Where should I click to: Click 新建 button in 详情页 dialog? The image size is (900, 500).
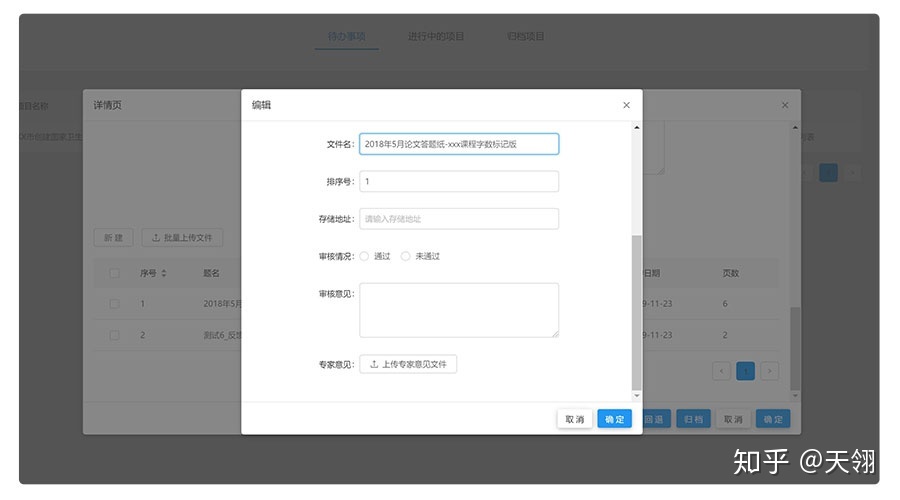pyautogui.click(x=113, y=238)
